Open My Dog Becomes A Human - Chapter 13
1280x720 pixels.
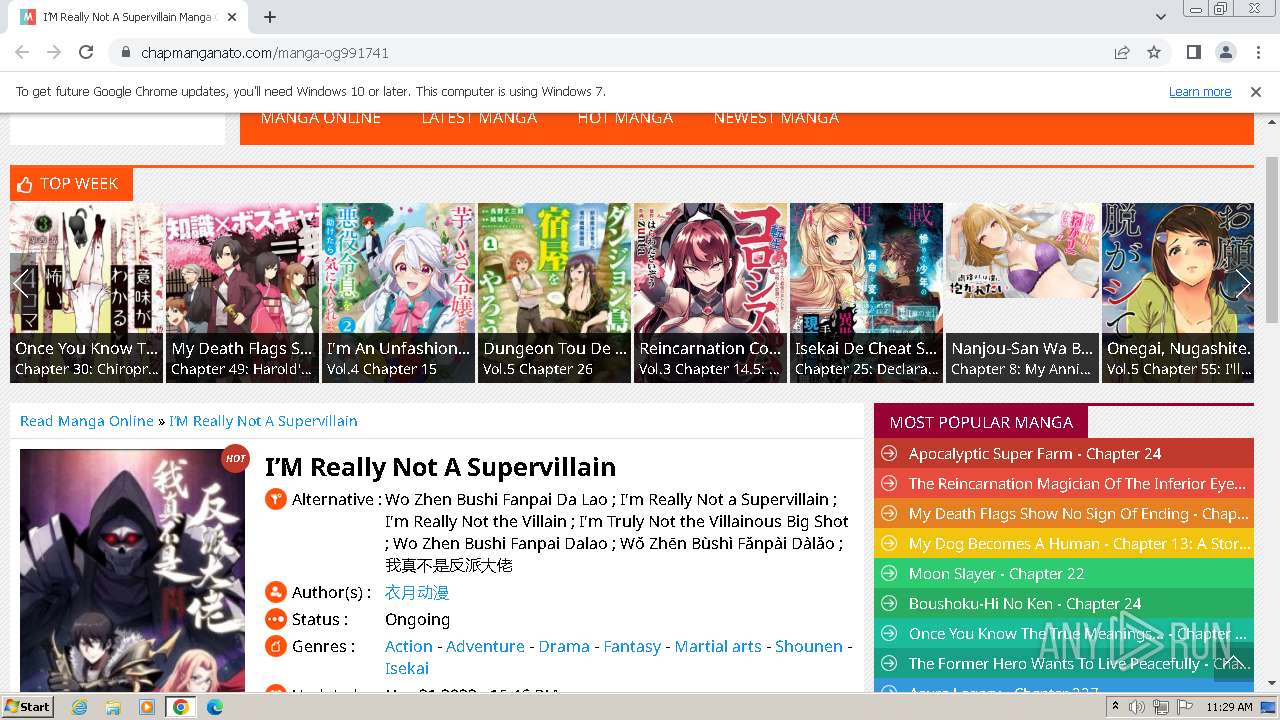(x=1079, y=544)
